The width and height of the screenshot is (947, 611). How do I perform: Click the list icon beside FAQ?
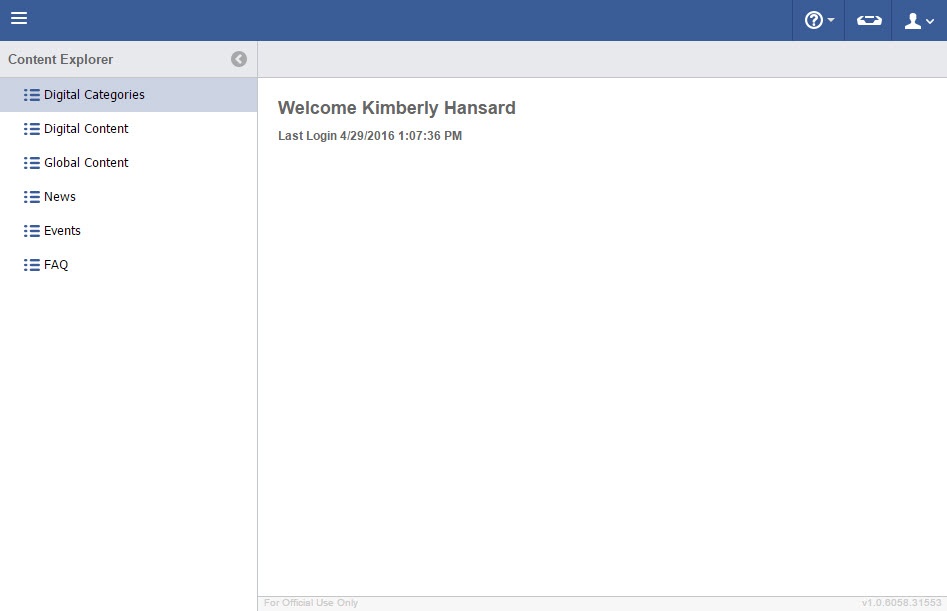click(32, 265)
